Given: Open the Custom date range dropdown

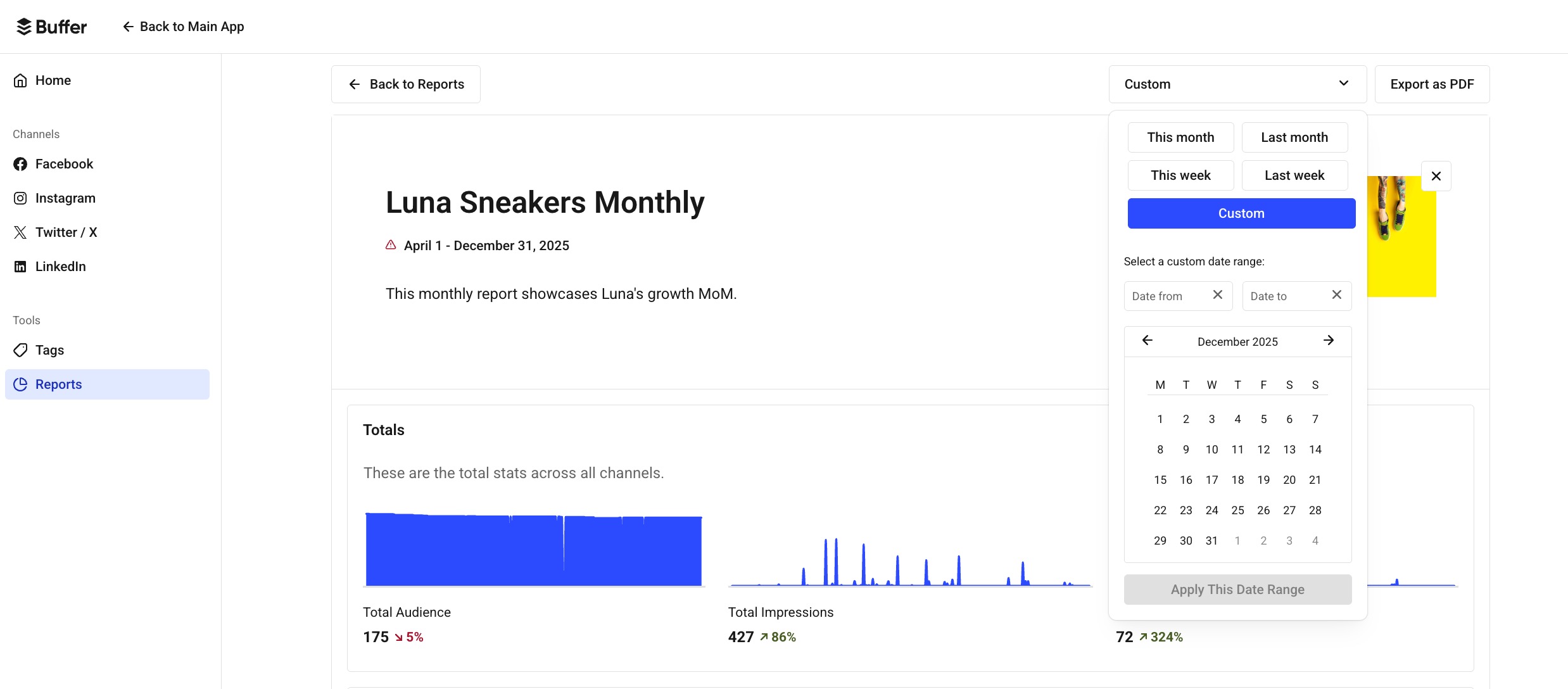Looking at the screenshot, I should point(1237,84).
